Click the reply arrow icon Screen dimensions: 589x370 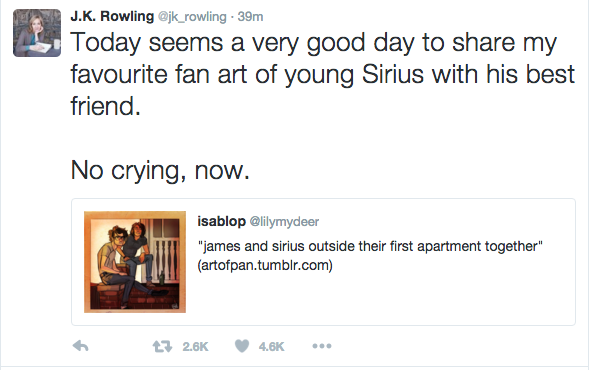click(80, 346)
